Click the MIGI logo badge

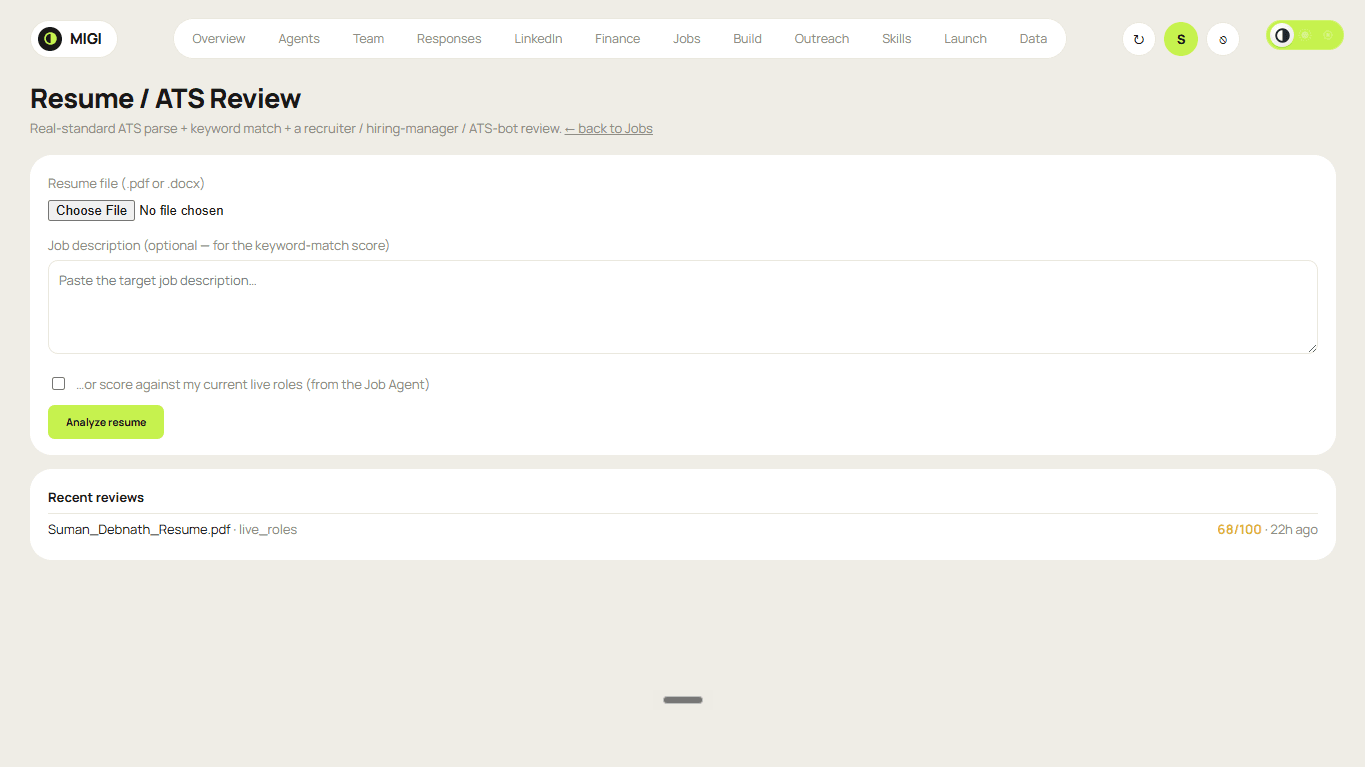[x=74, y=39]
